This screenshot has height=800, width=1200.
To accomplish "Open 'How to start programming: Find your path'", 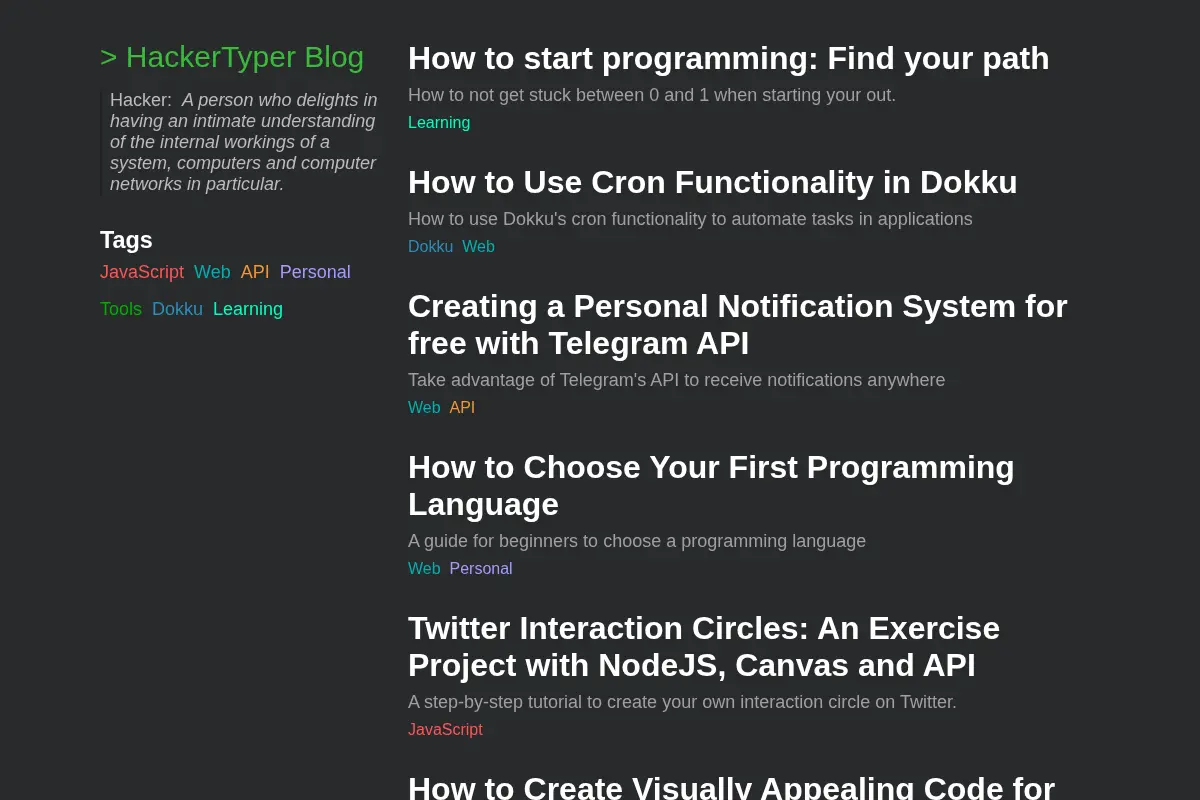I will tap(729, 58).
